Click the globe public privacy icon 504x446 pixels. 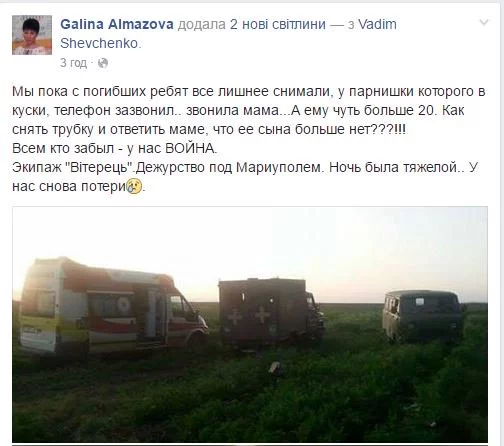pyautogui.click(x=103, y=63)
